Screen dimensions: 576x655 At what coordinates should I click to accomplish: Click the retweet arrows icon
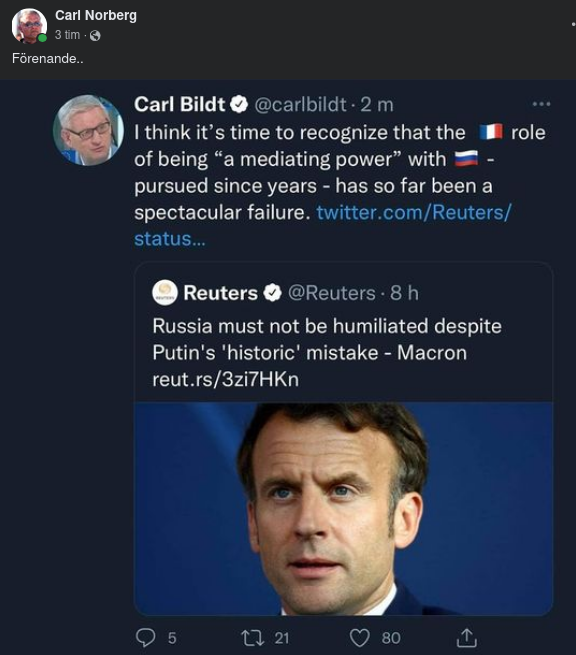click(x=252, y=638)
